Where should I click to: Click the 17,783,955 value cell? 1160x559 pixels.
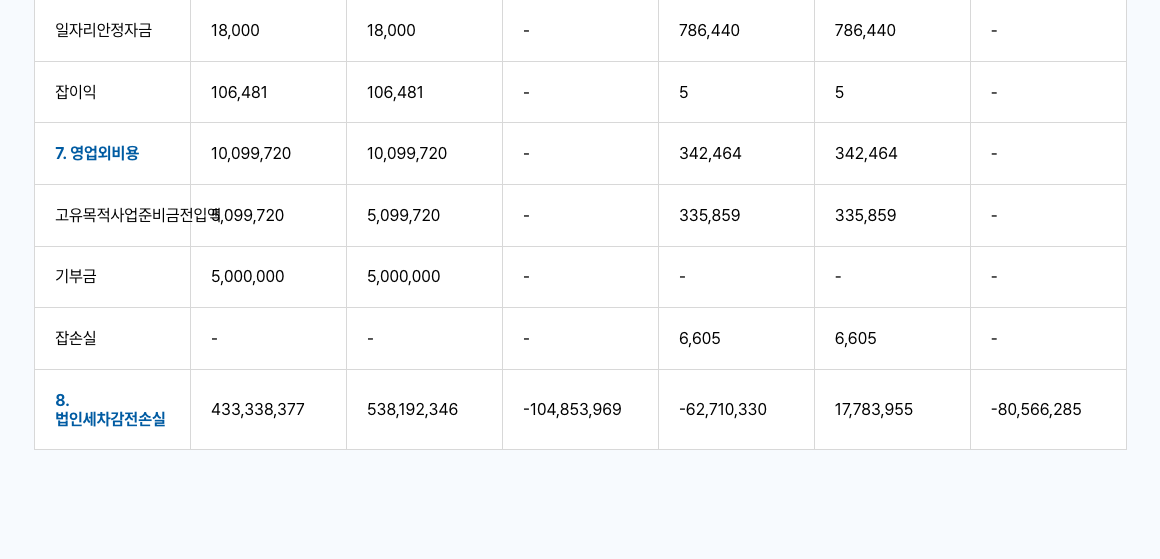point(874,410)
